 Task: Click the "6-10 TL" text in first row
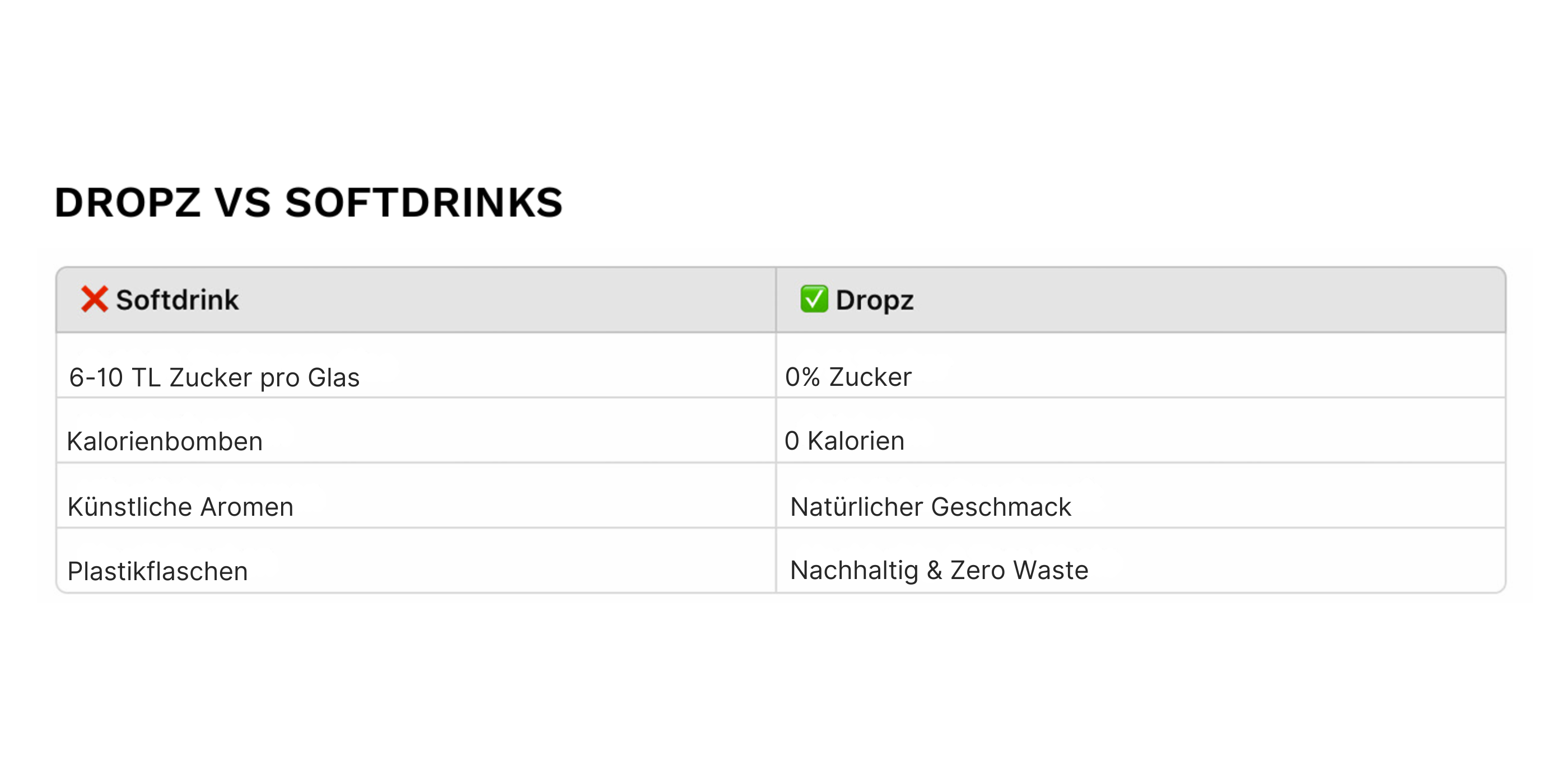point(114,377)
